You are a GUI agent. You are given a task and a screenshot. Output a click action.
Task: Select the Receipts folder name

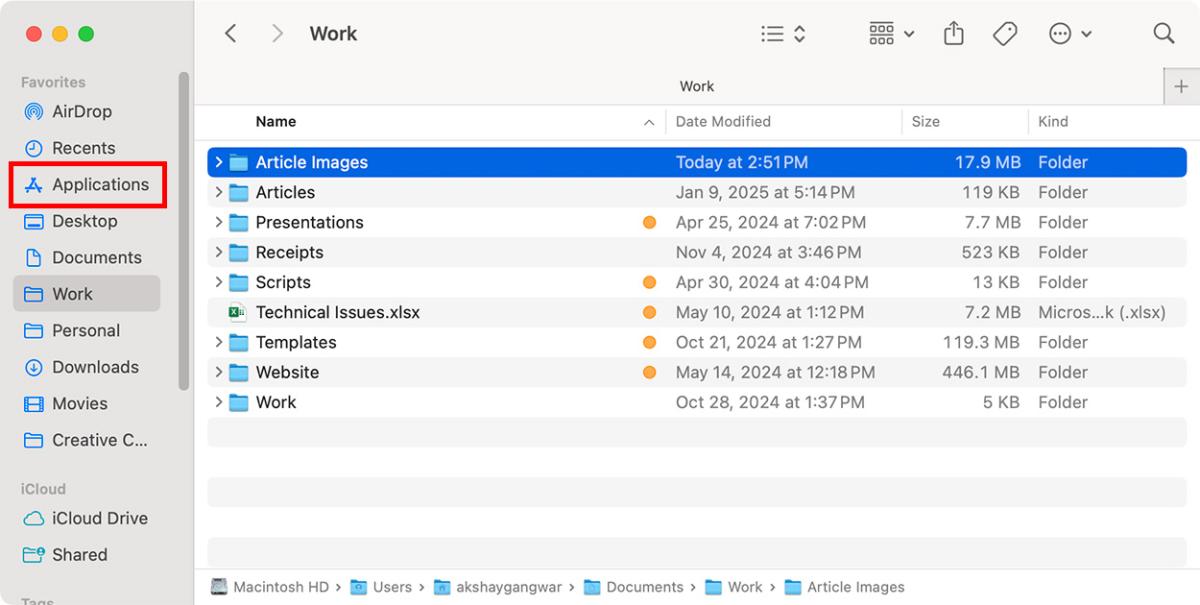click(x=289, y=252)
